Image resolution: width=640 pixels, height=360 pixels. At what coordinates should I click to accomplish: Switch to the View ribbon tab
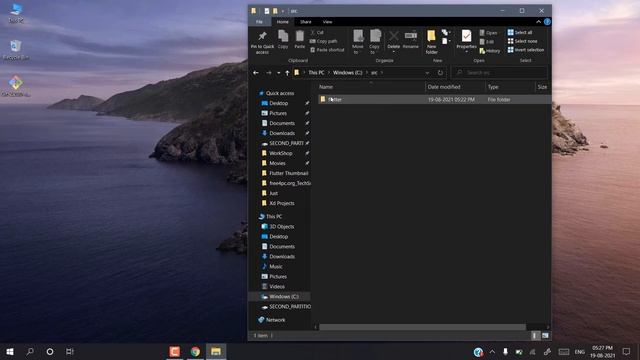327,22
